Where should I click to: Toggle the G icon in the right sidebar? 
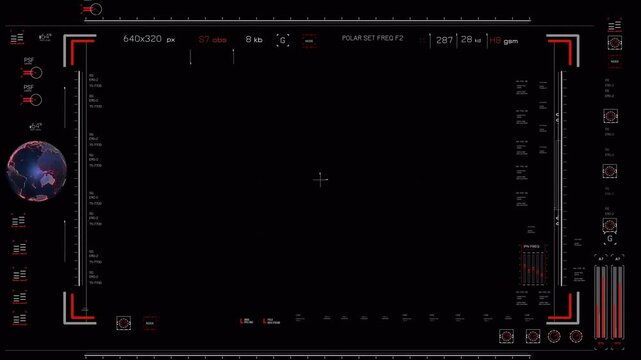610,239
